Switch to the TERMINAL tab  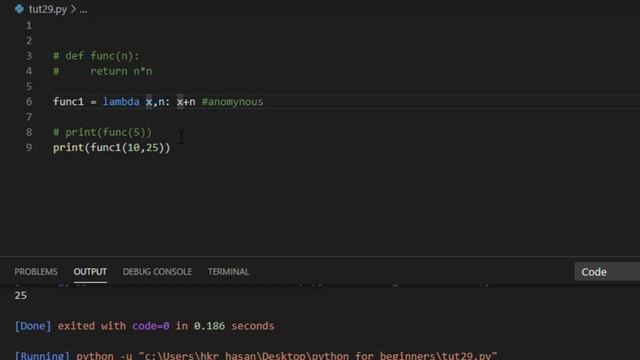[x=228, y=272]
